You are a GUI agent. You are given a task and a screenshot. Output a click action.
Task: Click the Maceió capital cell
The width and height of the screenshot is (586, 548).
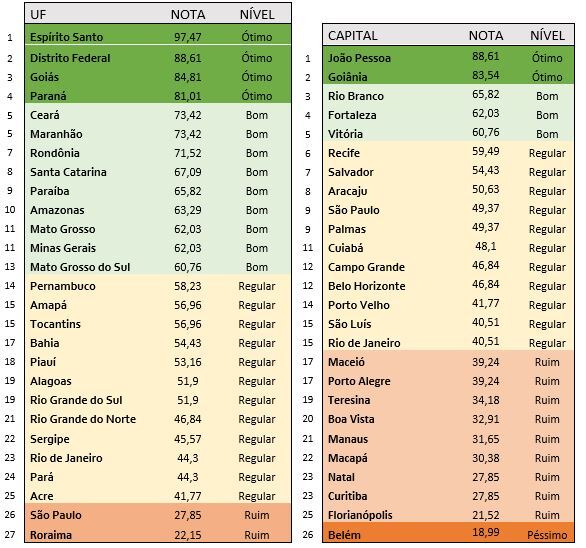click(346, 362)
